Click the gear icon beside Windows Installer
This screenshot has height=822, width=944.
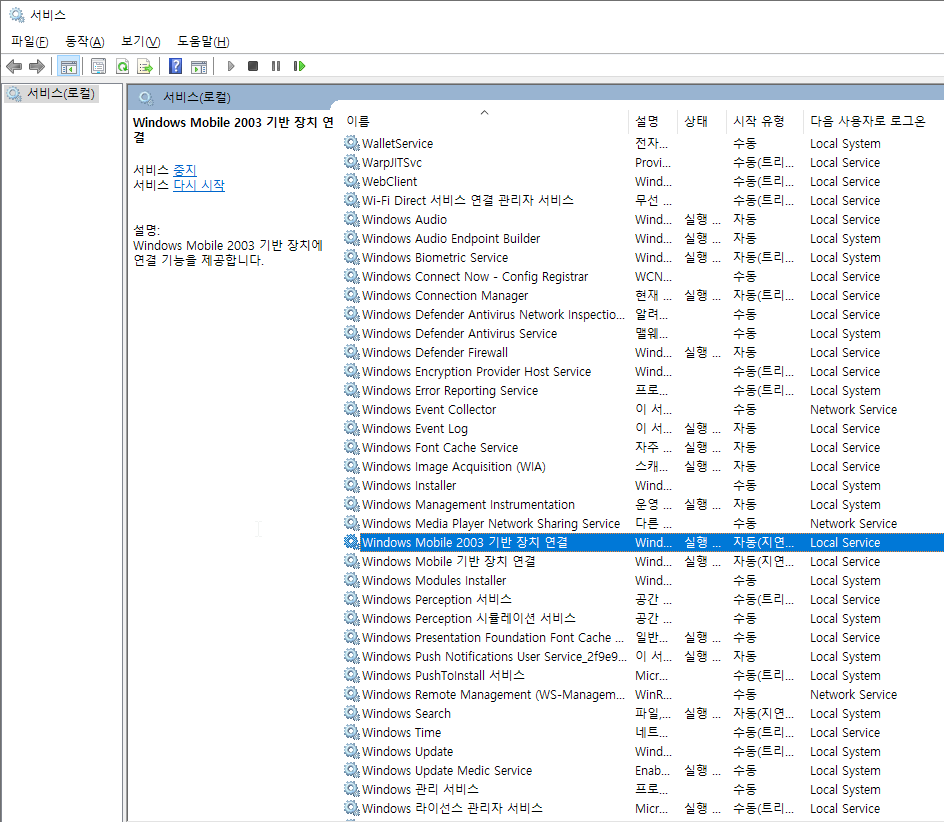coord(352,485)
